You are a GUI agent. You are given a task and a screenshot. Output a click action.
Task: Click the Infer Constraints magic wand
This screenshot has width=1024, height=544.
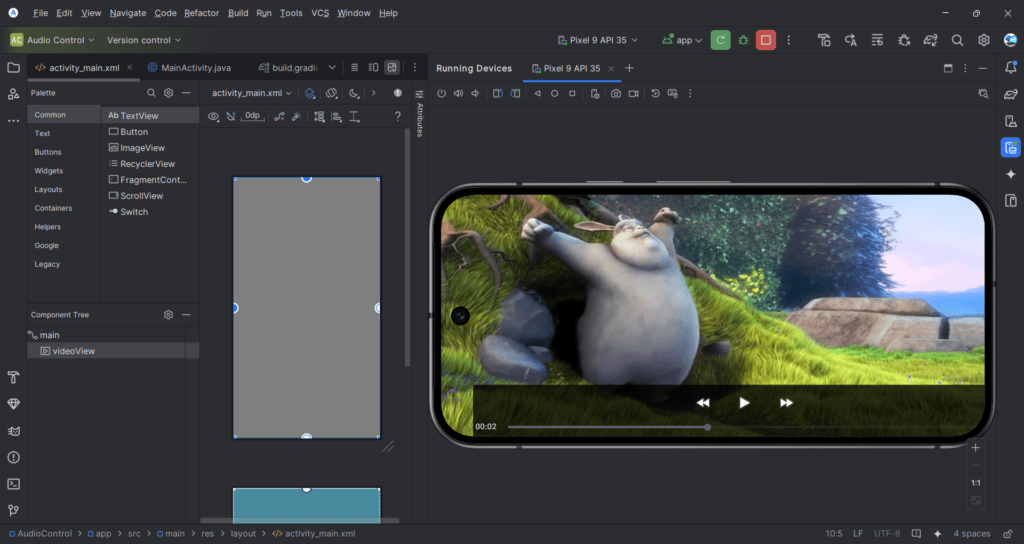coord(296,116)
